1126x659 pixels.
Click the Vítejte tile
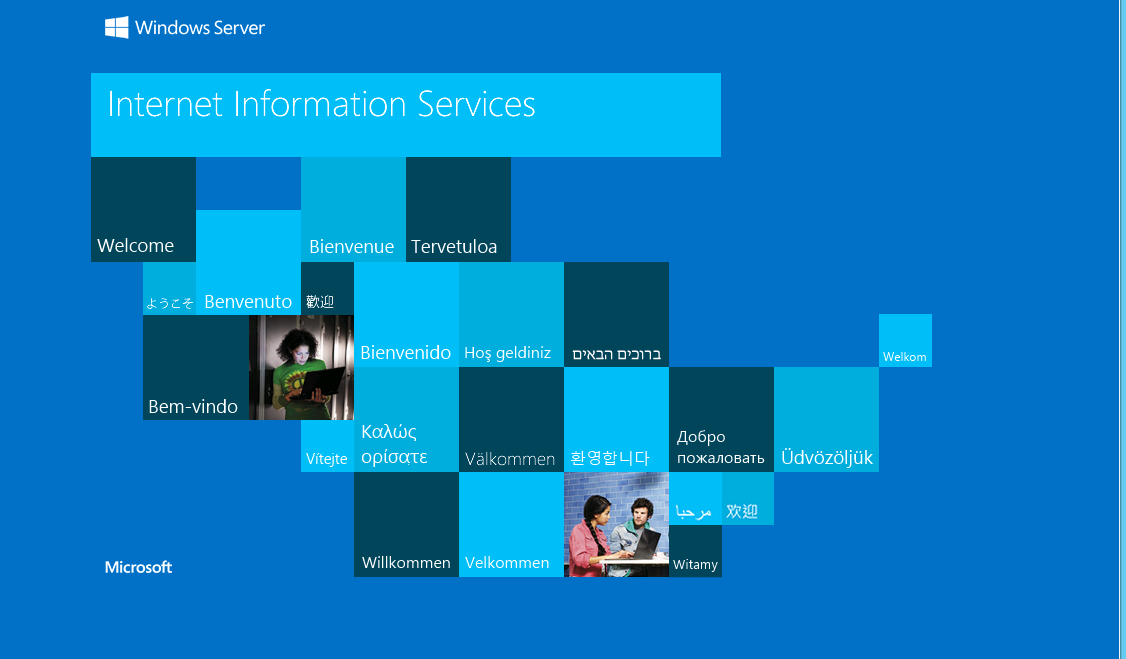pyautogui.click(x=327, y=446)
